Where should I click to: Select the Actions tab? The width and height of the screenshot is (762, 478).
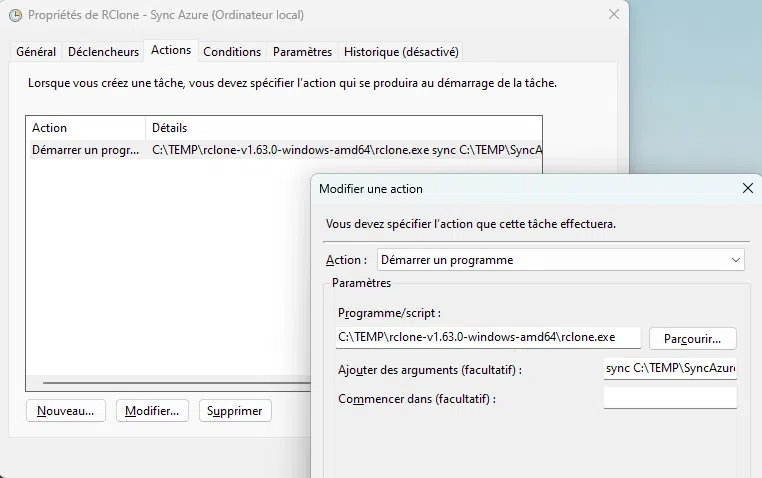[171, 50]
